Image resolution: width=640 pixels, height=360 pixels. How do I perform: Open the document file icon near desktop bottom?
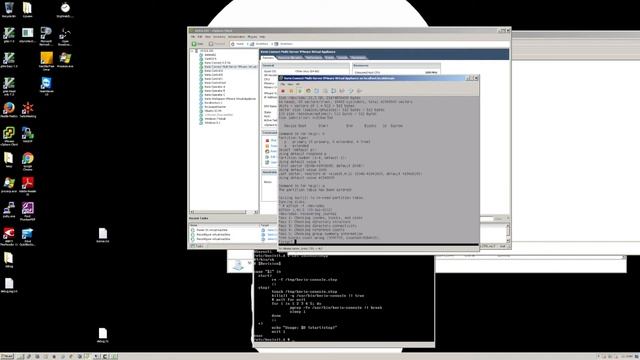click(102, 335)
